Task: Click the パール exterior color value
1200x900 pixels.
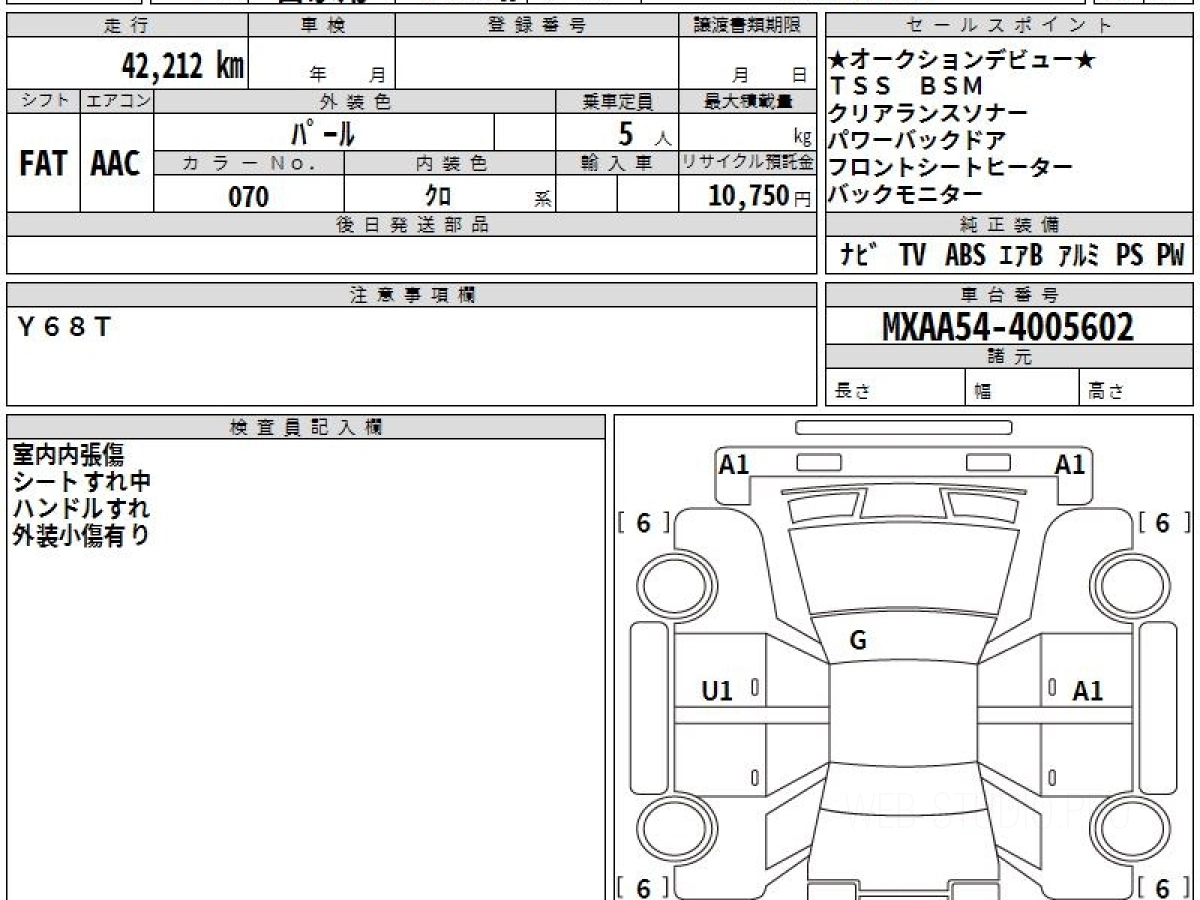Action: (323, 133)
